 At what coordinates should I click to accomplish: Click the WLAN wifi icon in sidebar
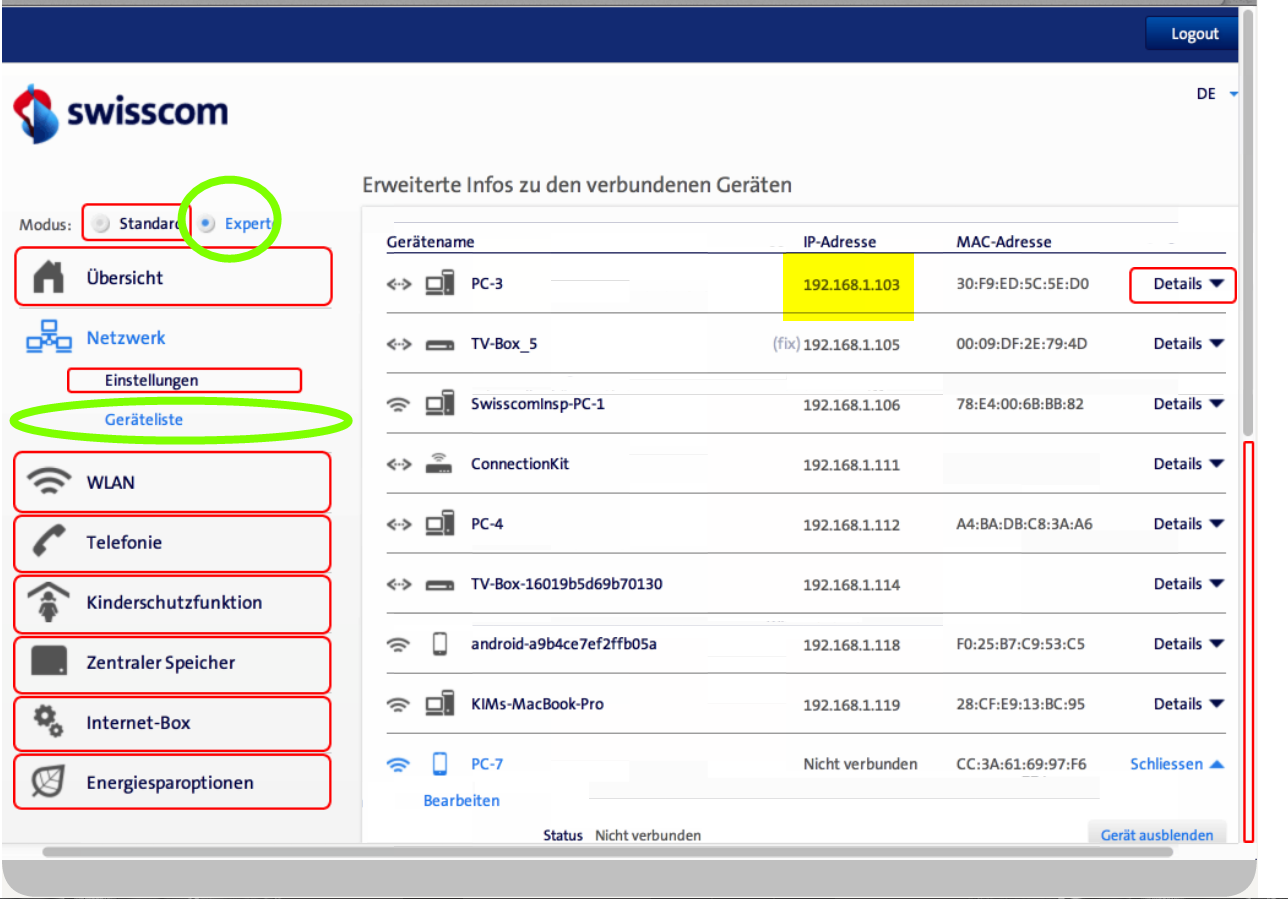point(49,482)
